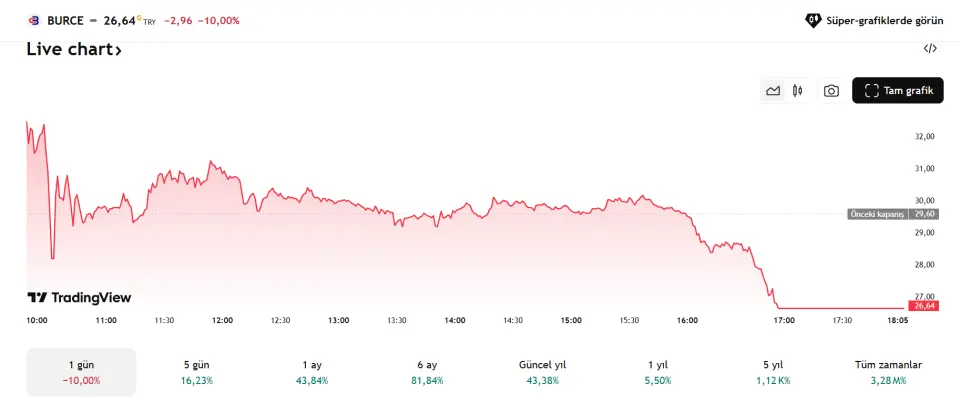
Task: Open the embed code icon
Action: (930, 48)
